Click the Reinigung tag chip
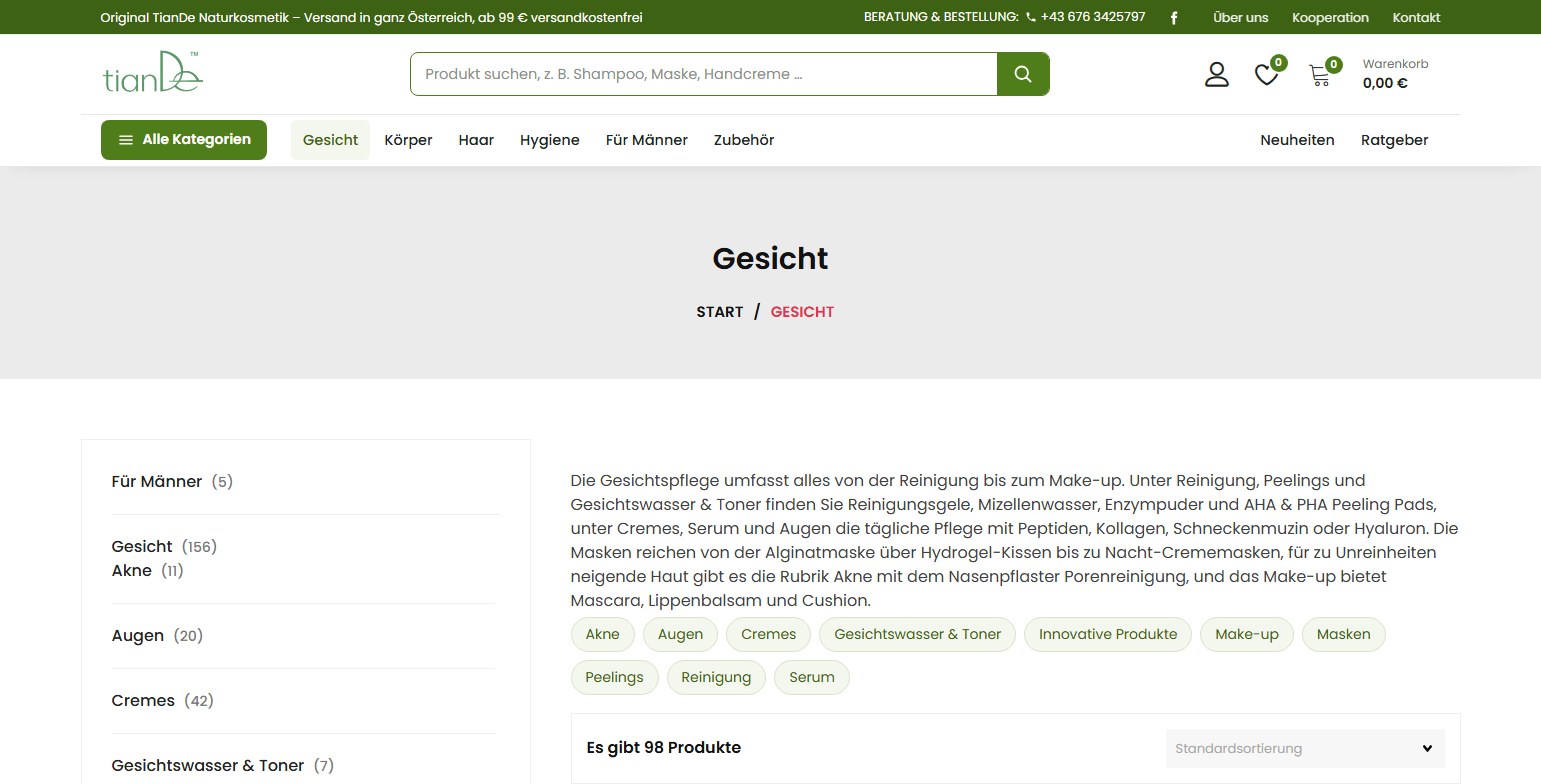This screenshot has width=1541, height=784. point(716,677)
